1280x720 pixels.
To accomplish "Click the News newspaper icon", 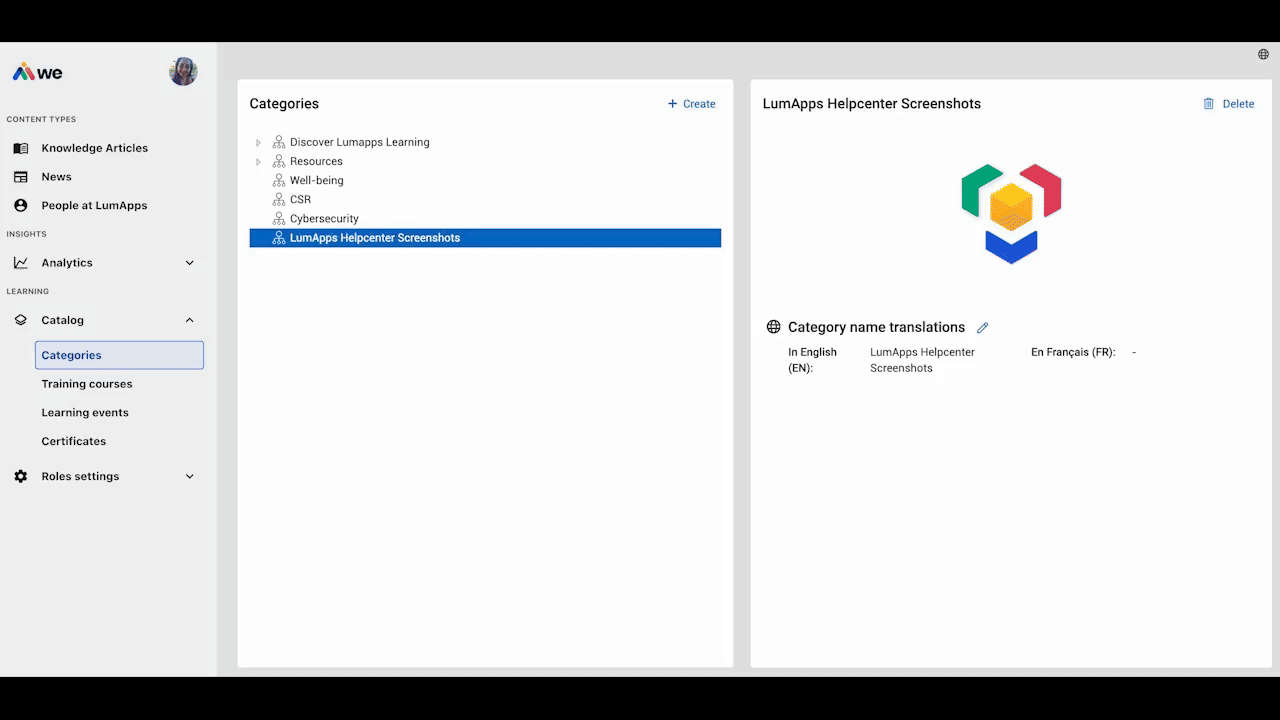I will 21,177.
